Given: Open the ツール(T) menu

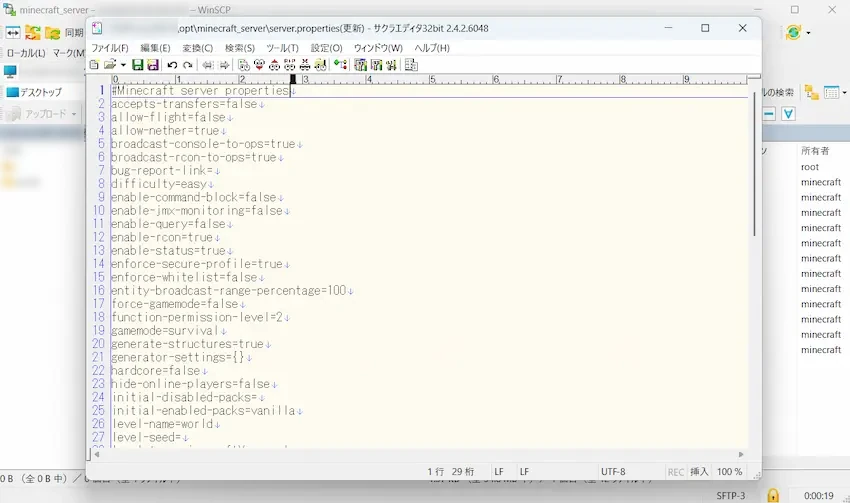Looking at the screenshot, I should click(282, 48).
